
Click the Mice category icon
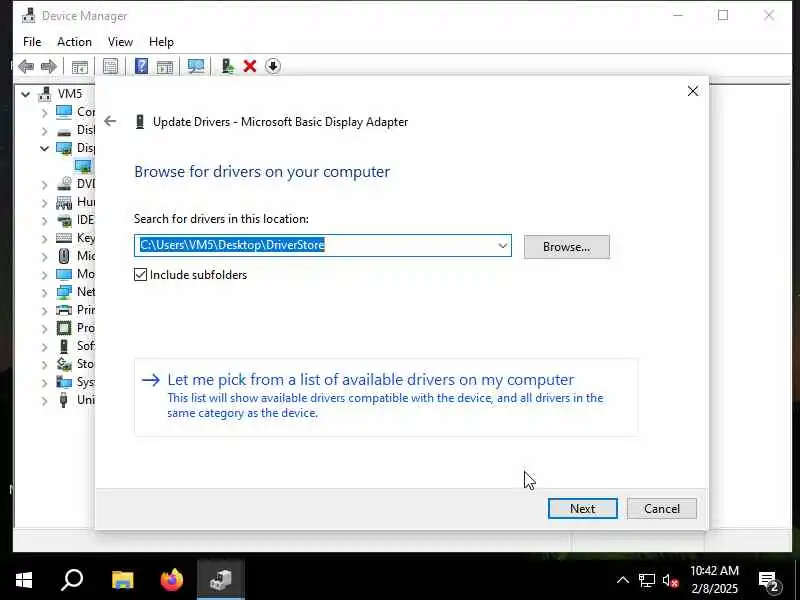[64, 256]
